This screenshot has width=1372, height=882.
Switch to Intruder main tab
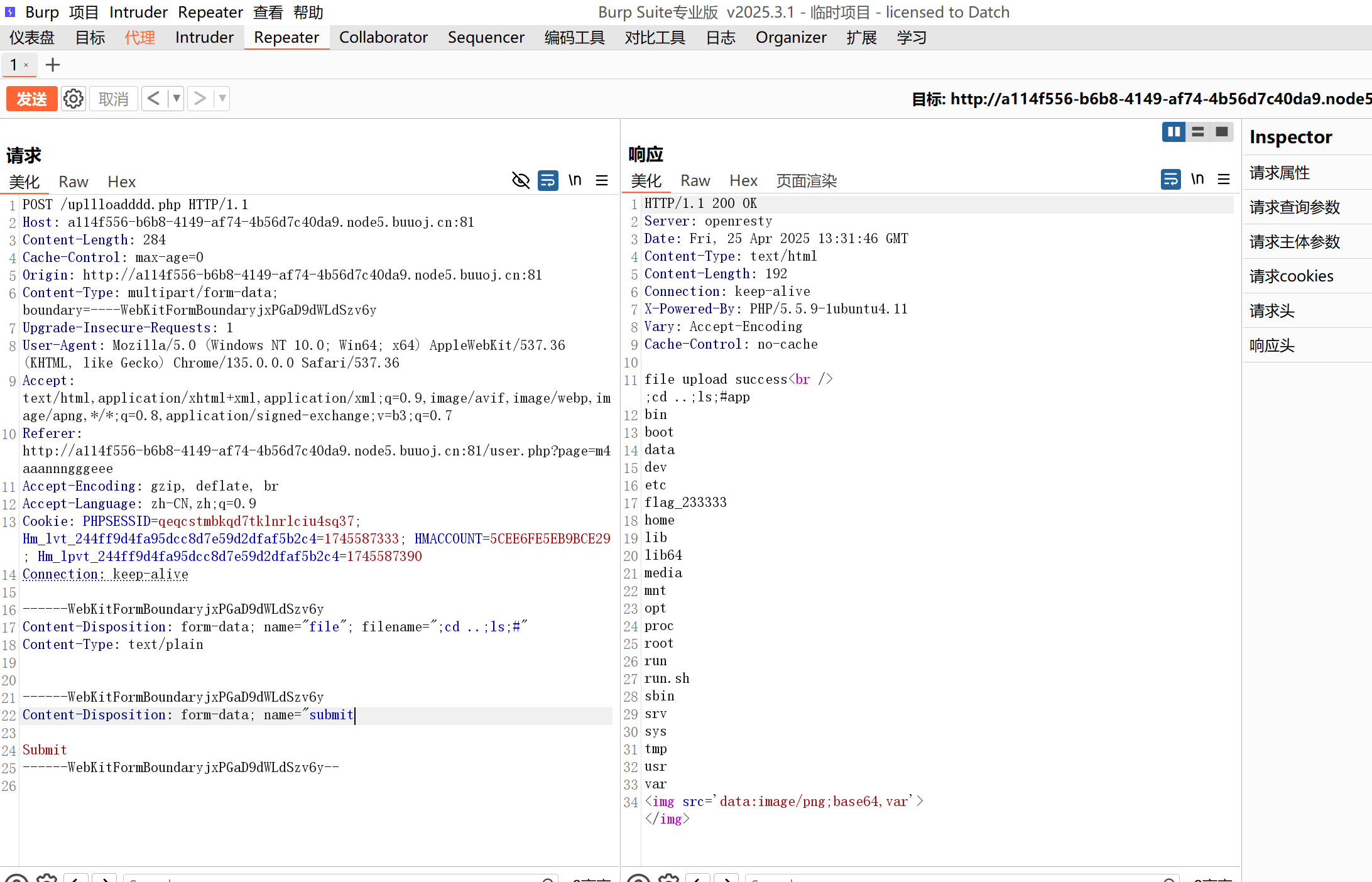(204, 38)
